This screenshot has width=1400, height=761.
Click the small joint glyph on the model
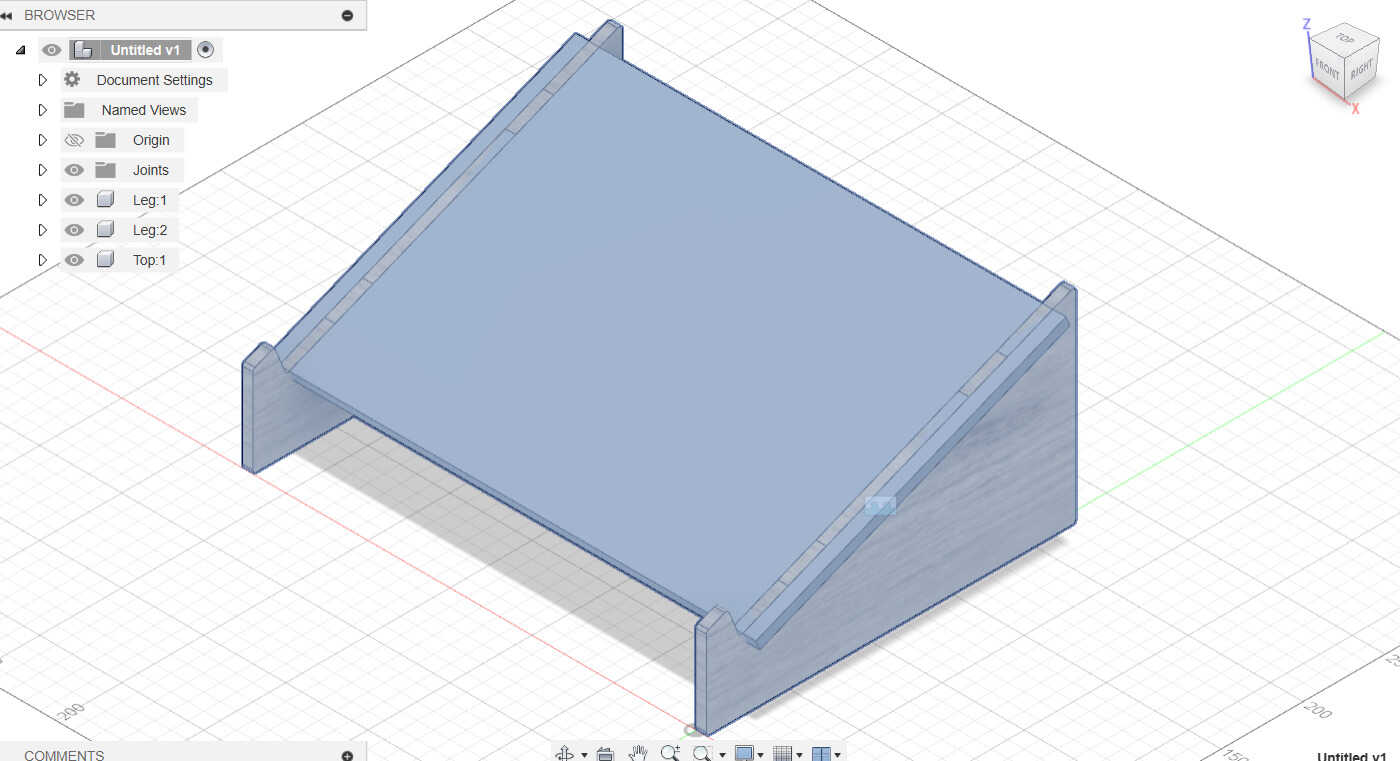point(880,506)
